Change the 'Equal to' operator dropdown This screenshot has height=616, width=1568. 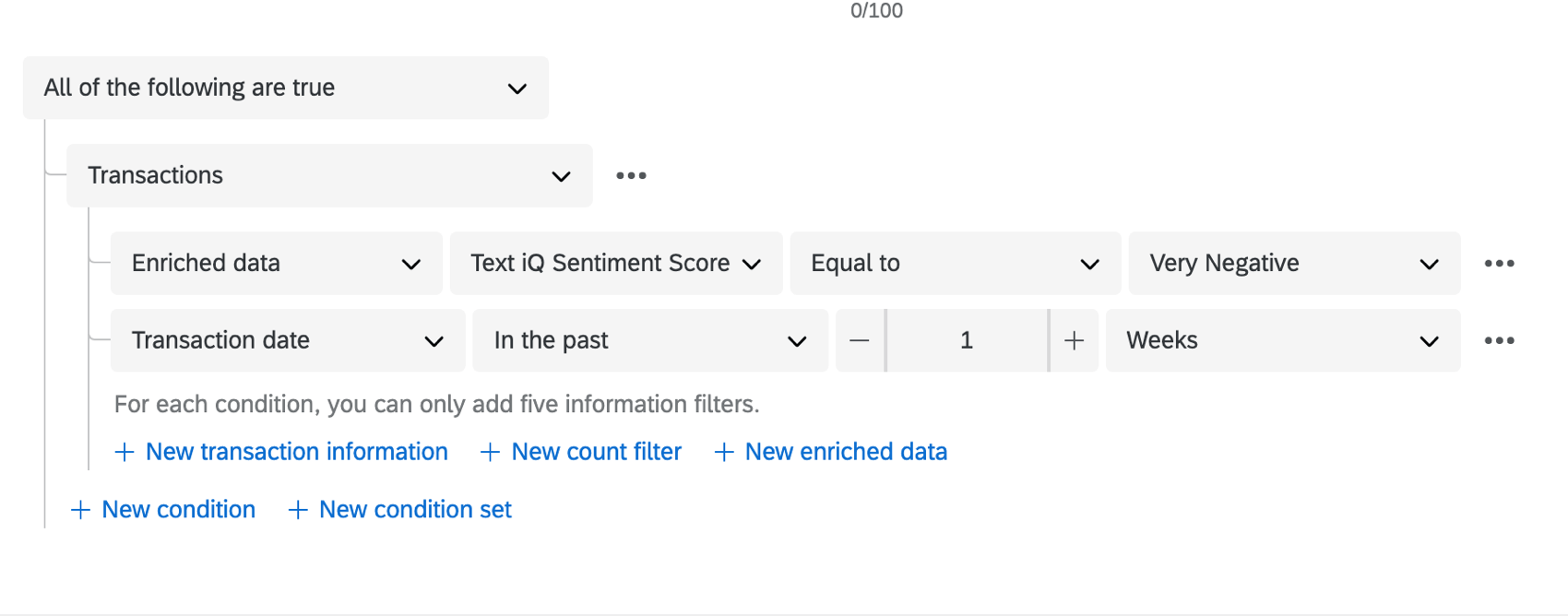point(955,263)
